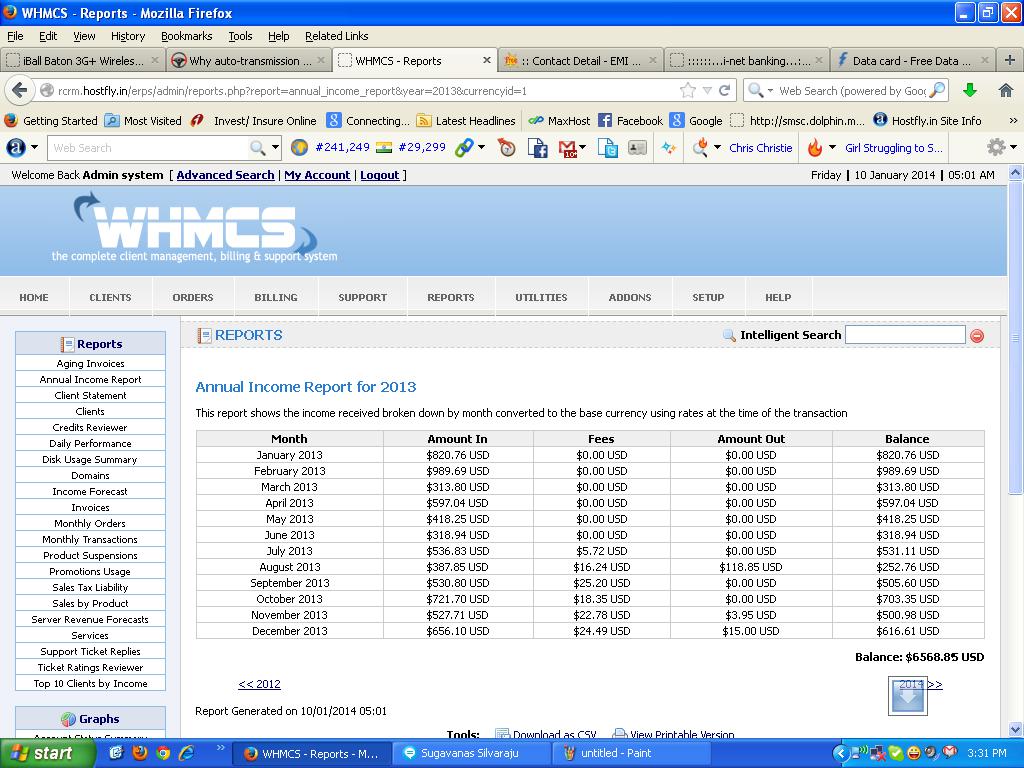Image resolution: width=1024 pixels, height=768 pixels.
Task: Reload the page using the refresh icon
Action: [725, 90]
